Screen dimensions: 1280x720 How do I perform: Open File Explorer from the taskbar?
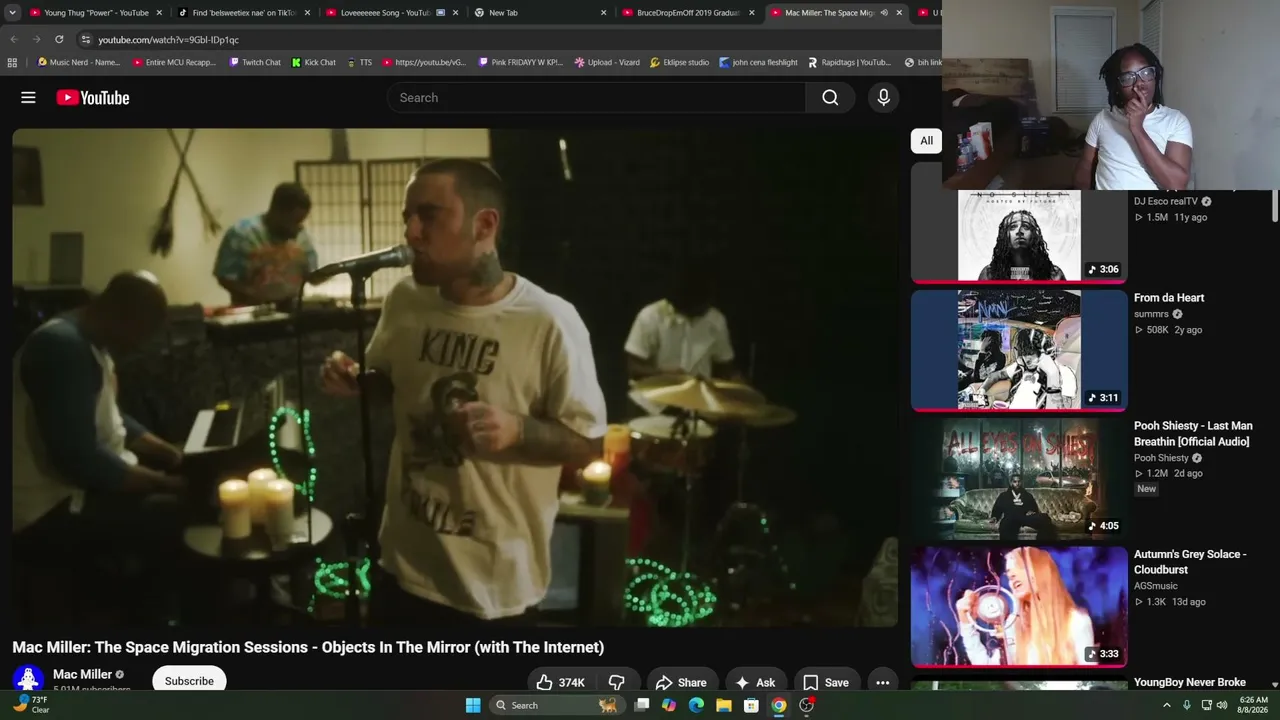pos(723,705)
